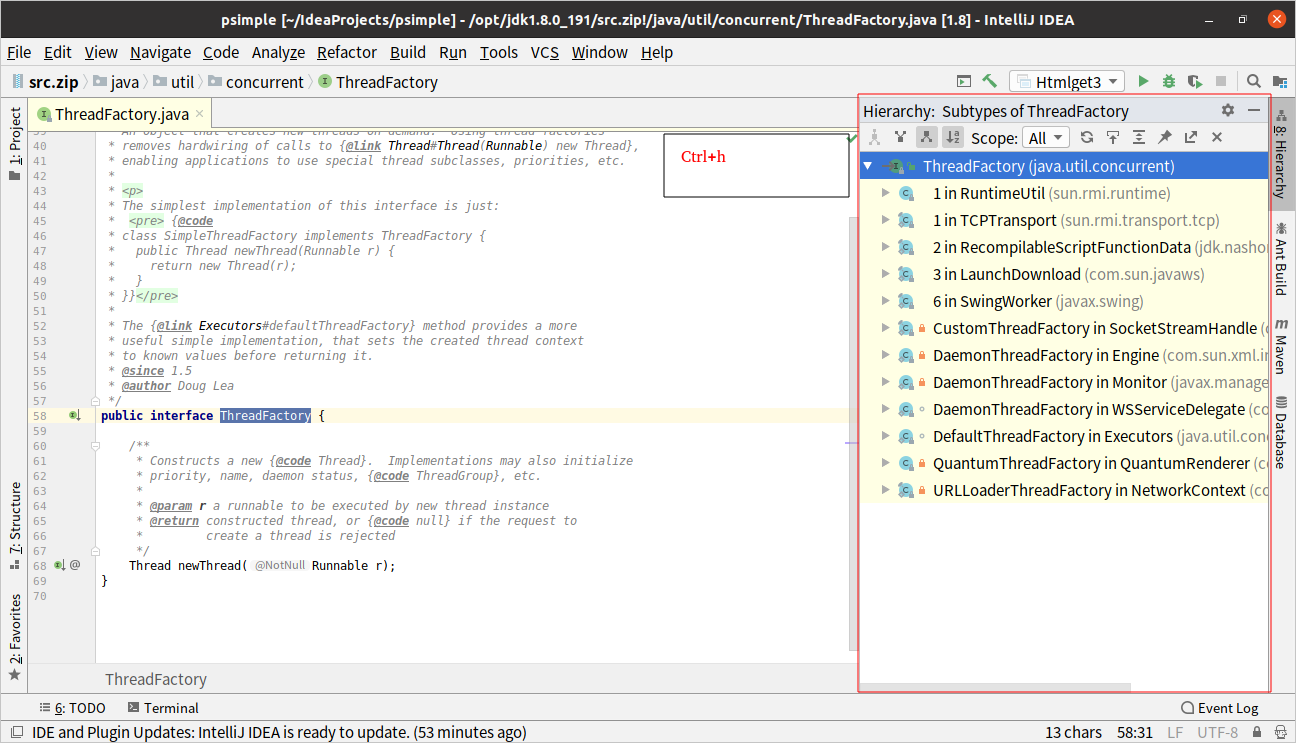The image size is (1296, 743).
Task: Click the LF line separator in status bar
Action: coord(1175,732)
